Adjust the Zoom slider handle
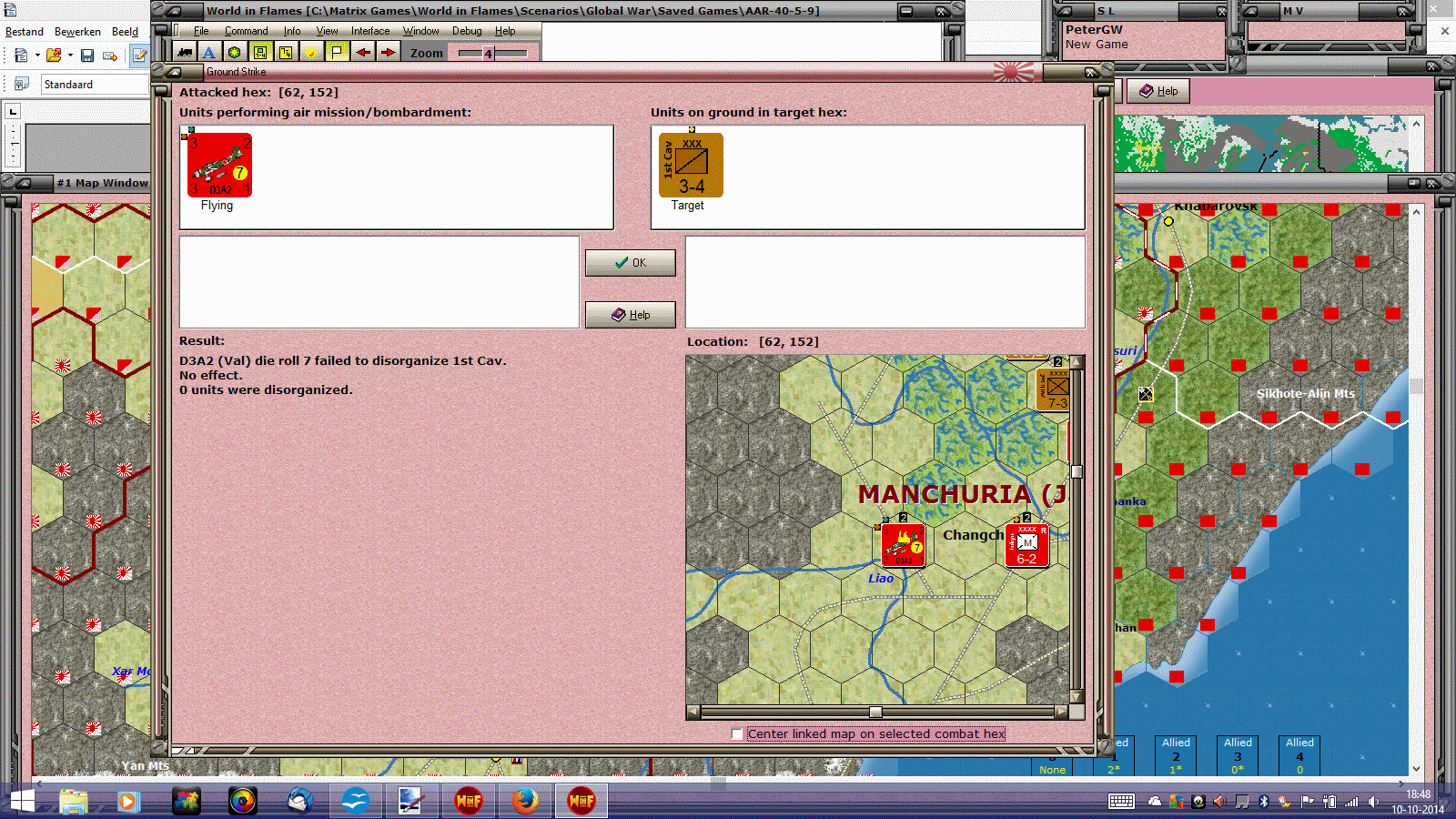Viewport: 1456px width, 819px height. point(488,53)
